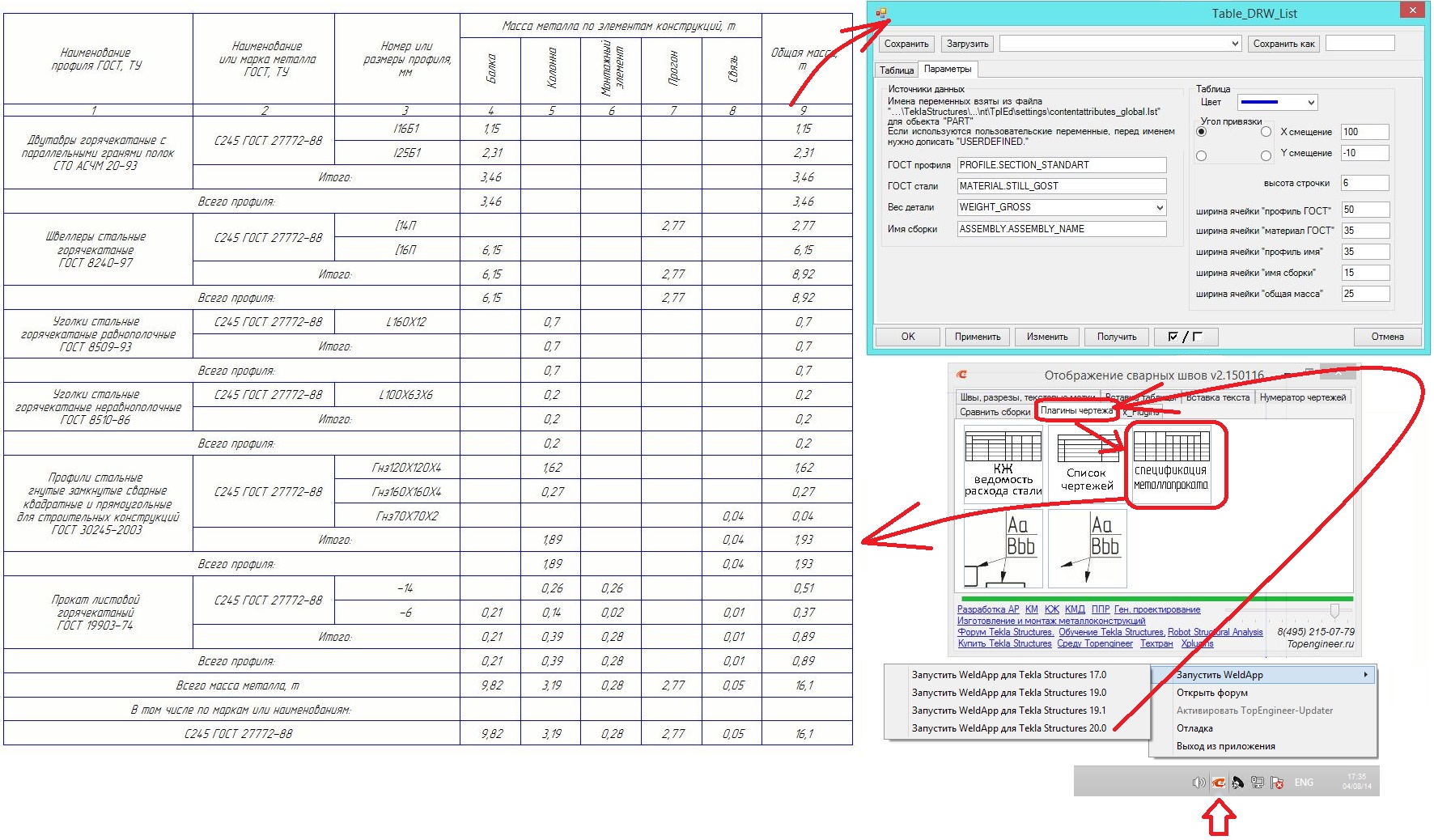The height and width of the screenshot is (840, 1434).
Task: Open the Aa Bbb leader plugin with profile outline
Action: 1003,549
